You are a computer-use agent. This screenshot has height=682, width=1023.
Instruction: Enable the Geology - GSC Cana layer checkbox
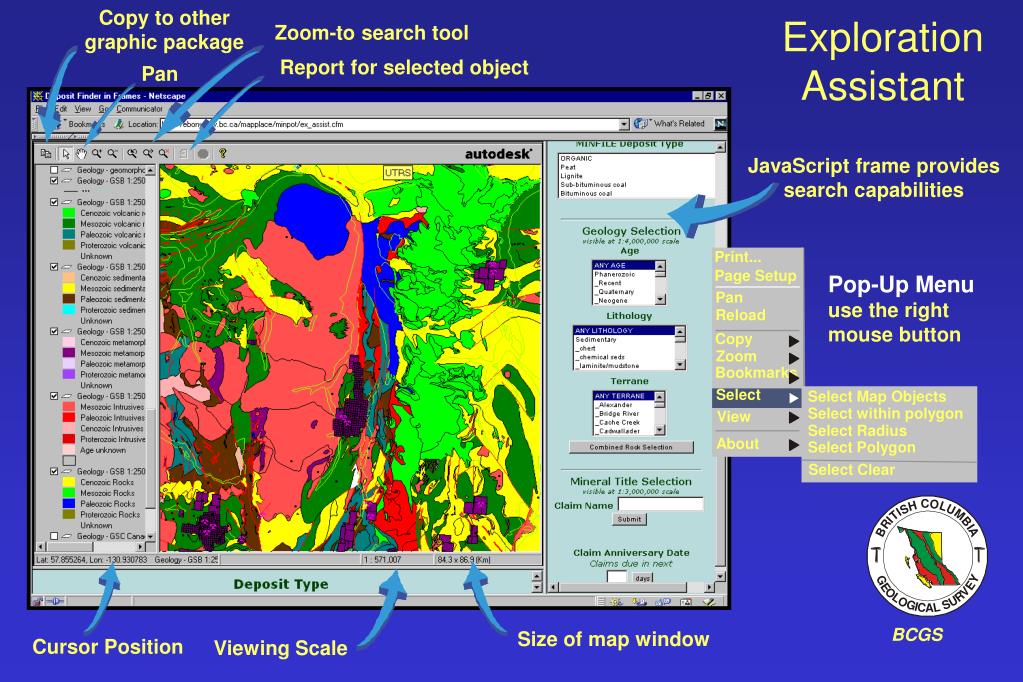(54, 536)
